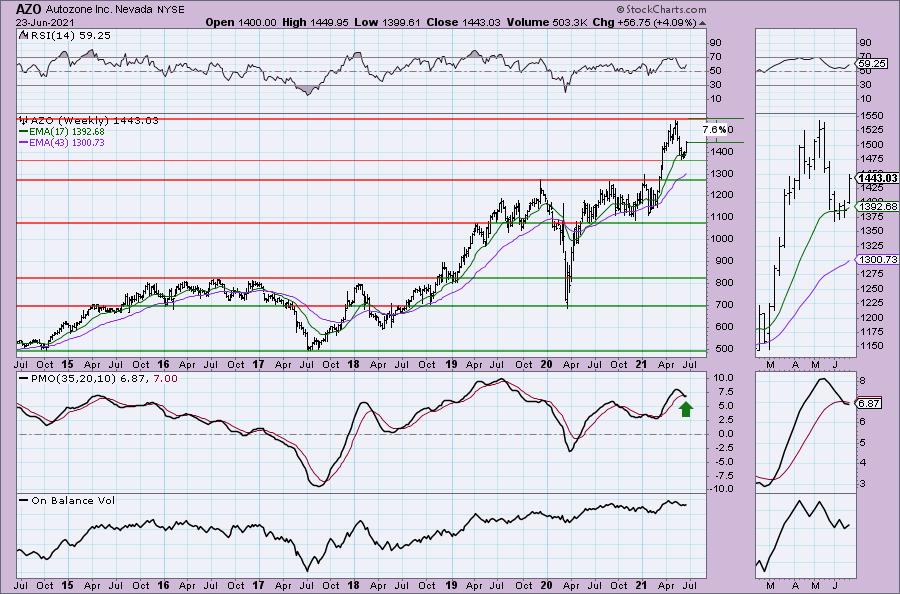Click the -10.0 label on the PMO axis

(722, 489)
